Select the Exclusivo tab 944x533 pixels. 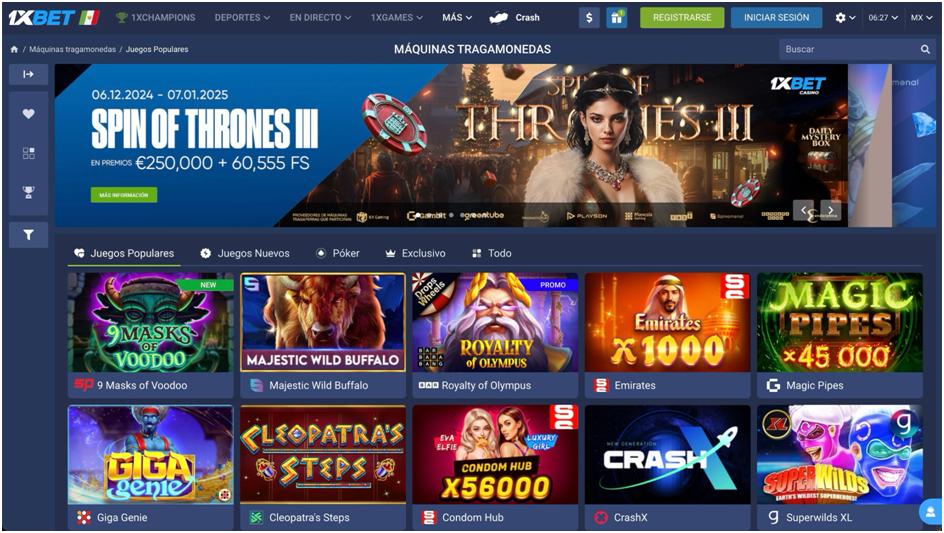(x=415, y=254)
